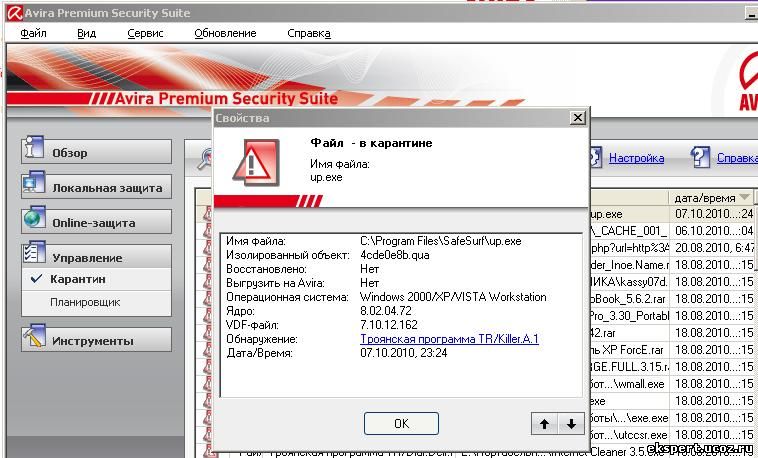Click OK in the Свойства dialog
The height and width of the screenshot is (458, 758).
tap(401, 423)
